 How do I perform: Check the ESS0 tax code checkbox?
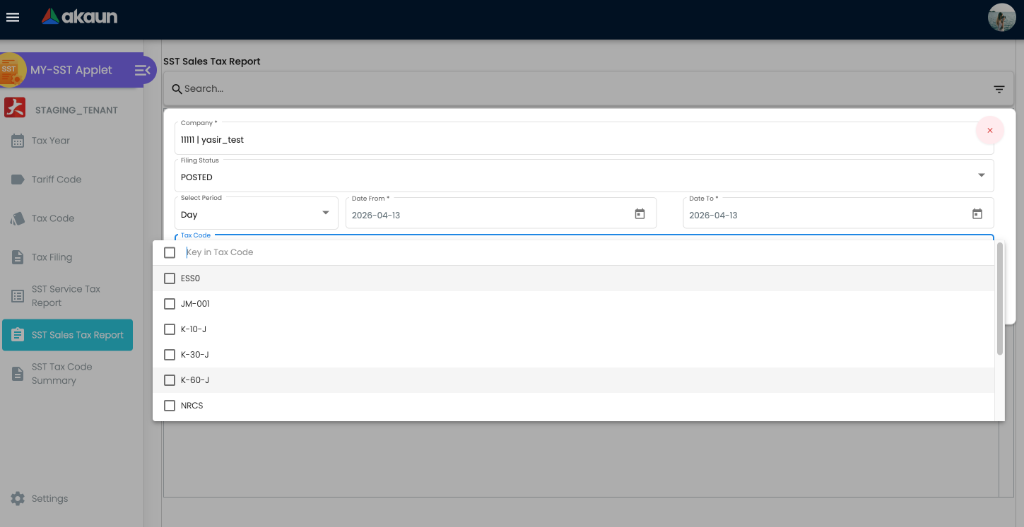pyautogui.click(x=170, y=278)
